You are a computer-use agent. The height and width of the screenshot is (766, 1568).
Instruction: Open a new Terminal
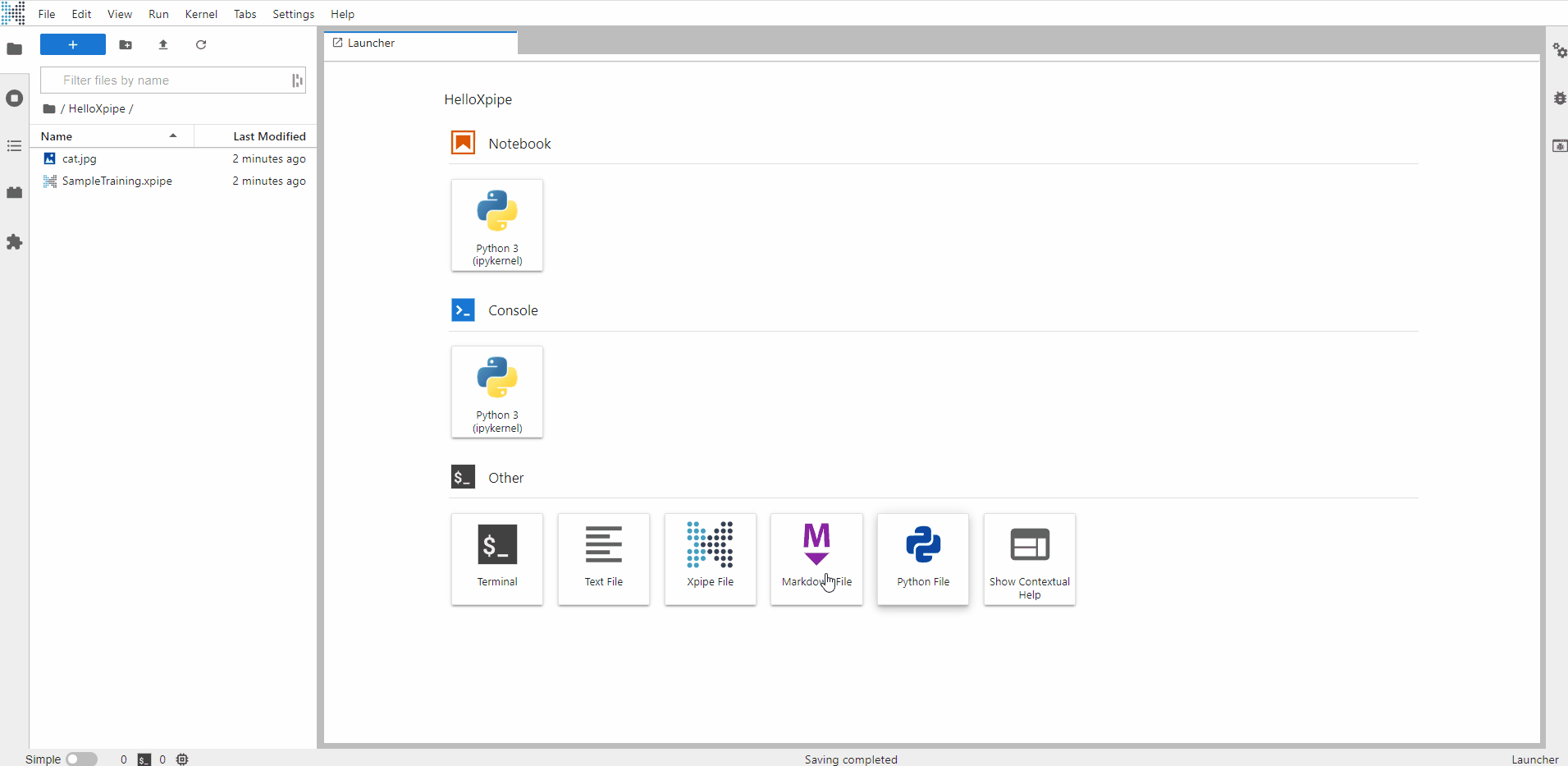(497, 559)
